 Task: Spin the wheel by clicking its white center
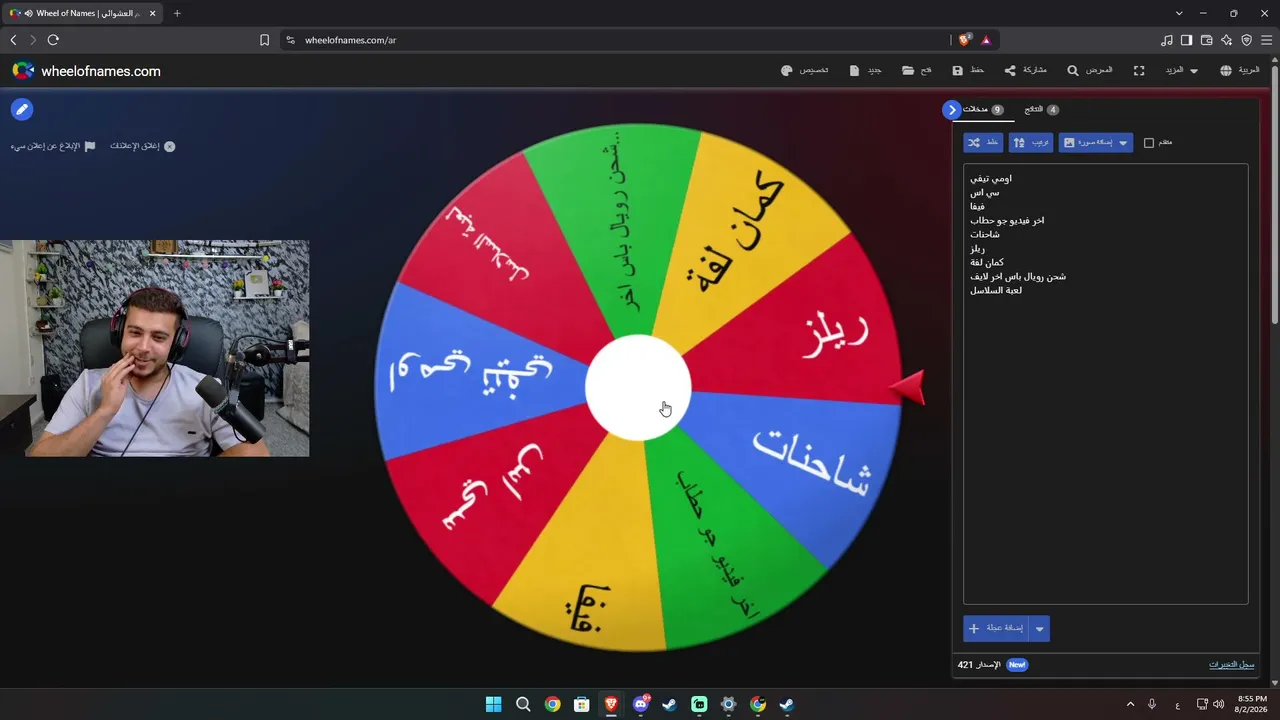638,388
